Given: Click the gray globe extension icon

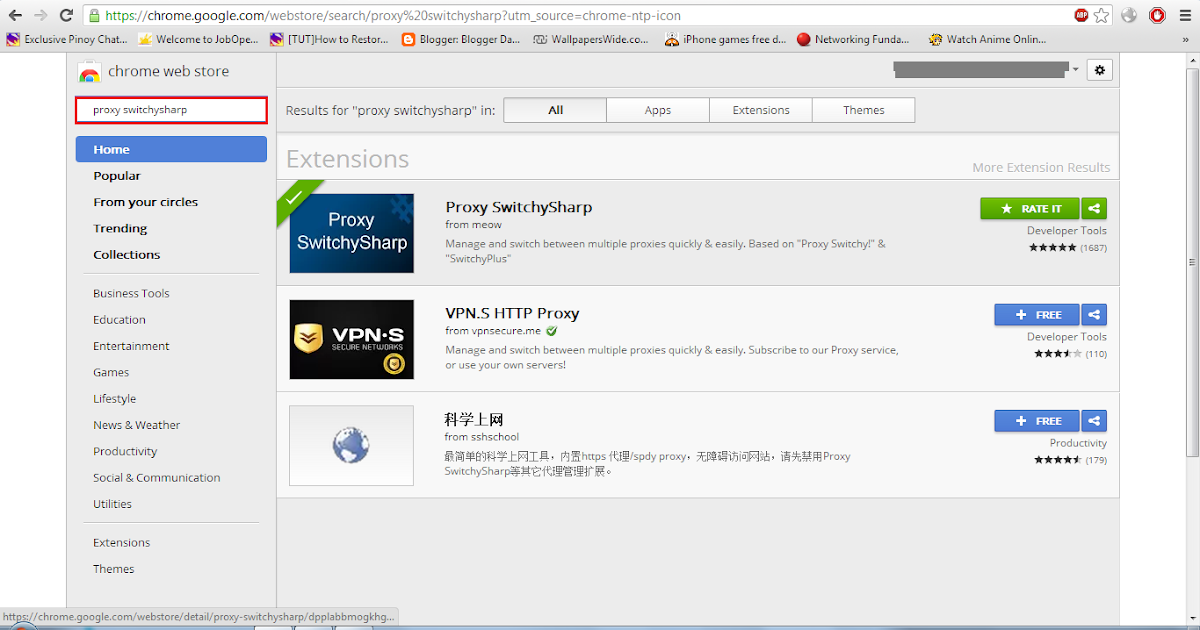Looking at the screenshot, I should (1130, 15).
